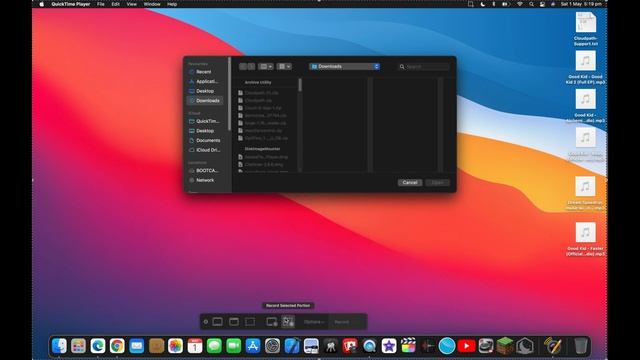Image resolution: width=640 pixels, height=360 pixels.
Task: Click the file list scrollbar
Action: point(300,85)
